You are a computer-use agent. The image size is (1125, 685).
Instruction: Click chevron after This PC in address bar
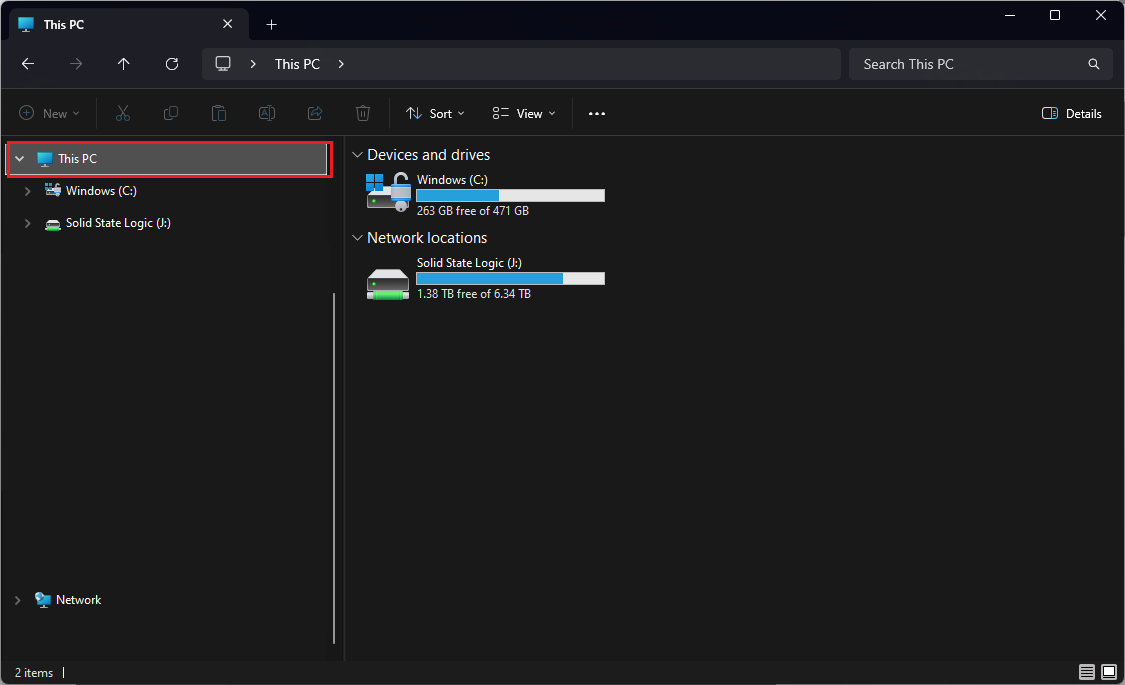(x=341, y=64)
